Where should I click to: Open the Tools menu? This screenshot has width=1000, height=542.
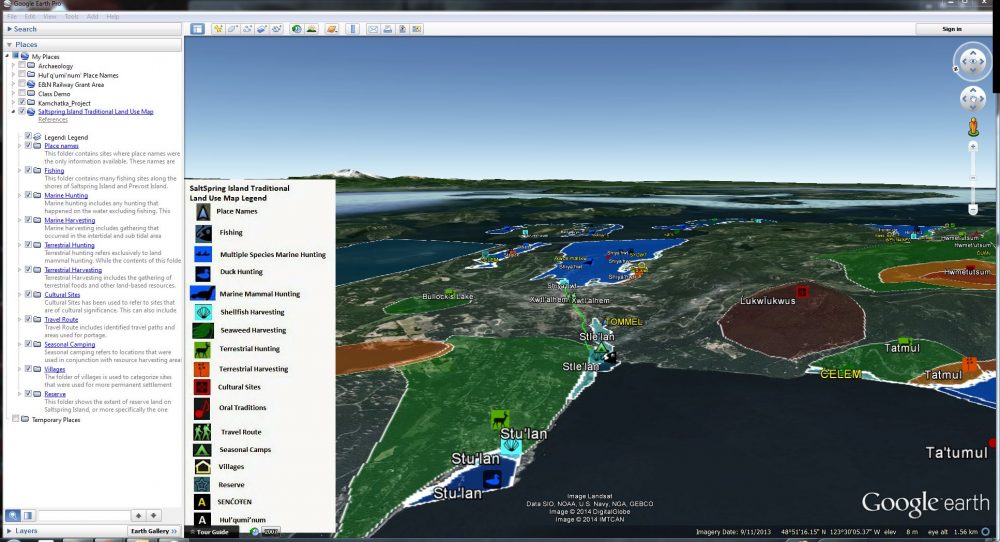[x=71, y=17]
